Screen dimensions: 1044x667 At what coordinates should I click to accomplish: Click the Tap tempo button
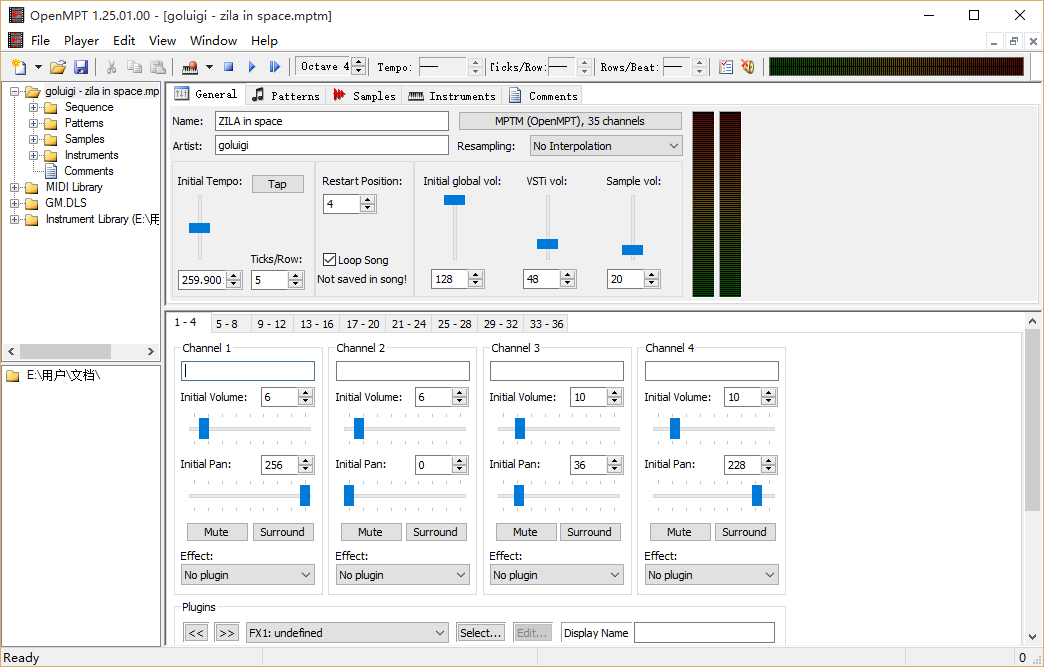pos(277,184)
